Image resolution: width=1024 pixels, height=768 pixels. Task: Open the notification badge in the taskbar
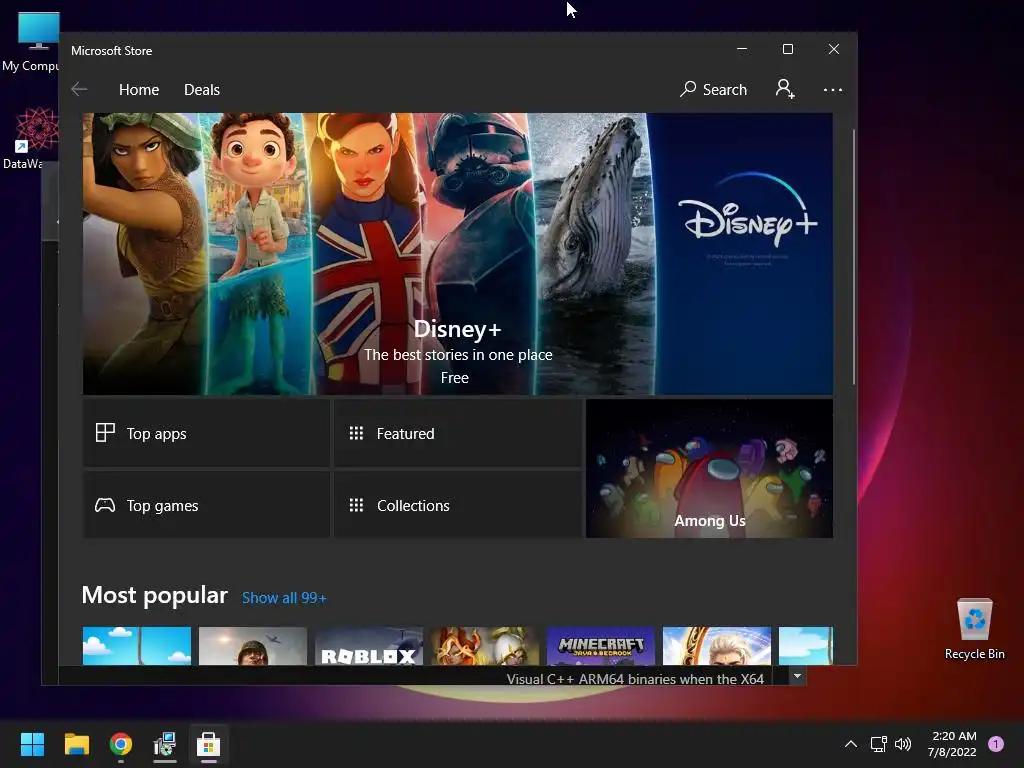click(x=996, y=744)
